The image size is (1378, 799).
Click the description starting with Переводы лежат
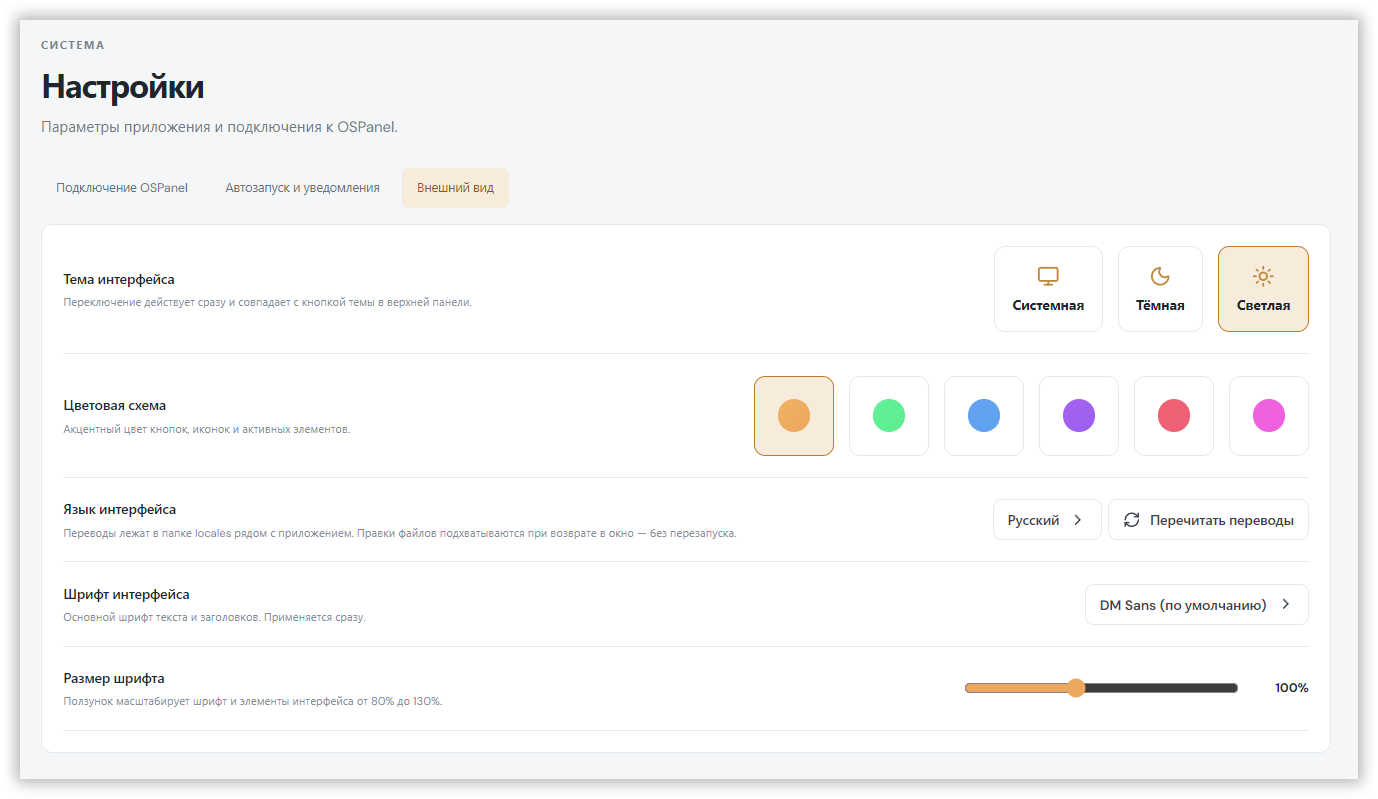click(x=400, y=534)
